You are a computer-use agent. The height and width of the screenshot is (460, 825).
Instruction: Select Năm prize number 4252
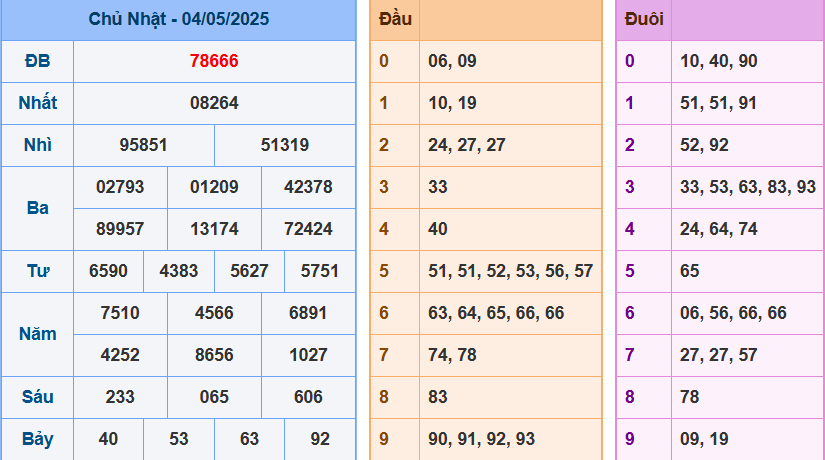[x=120, y=355]
